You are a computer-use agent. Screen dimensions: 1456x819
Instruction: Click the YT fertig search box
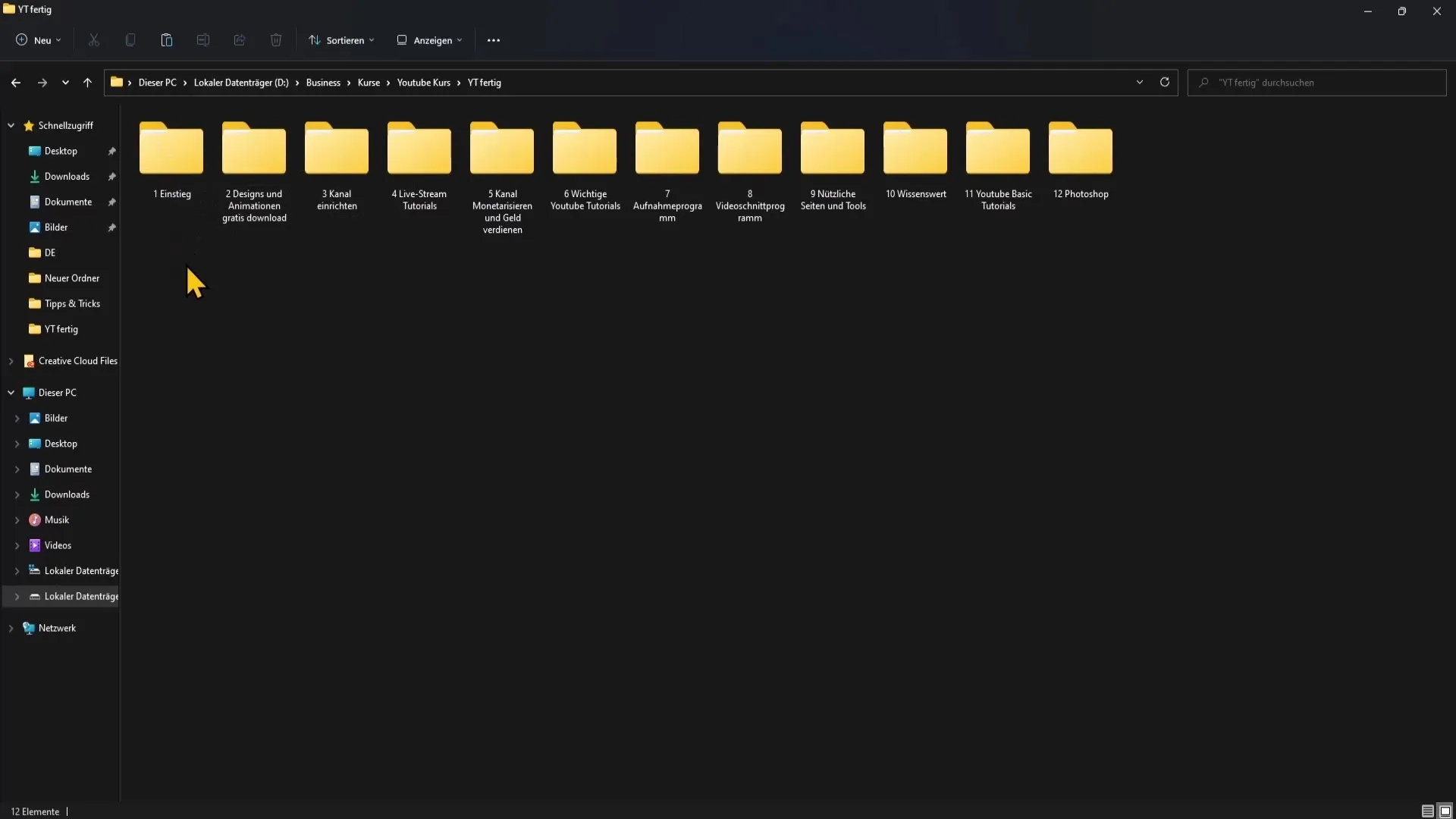1316,83
